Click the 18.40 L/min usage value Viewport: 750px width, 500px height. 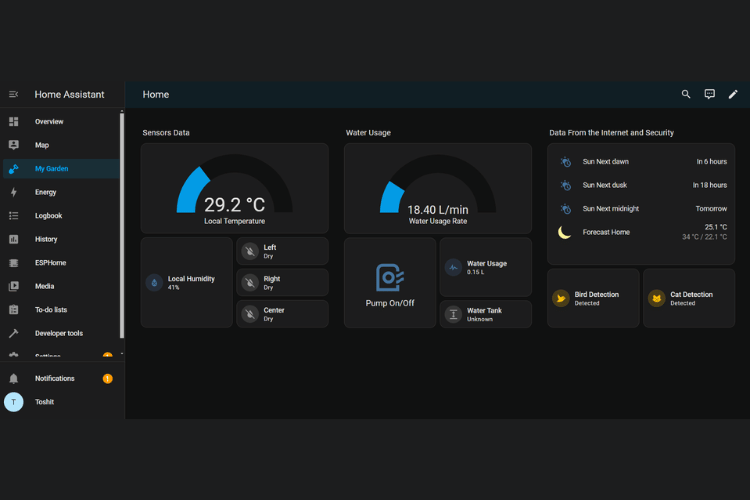pyautogui.click(x=438, y=210)
